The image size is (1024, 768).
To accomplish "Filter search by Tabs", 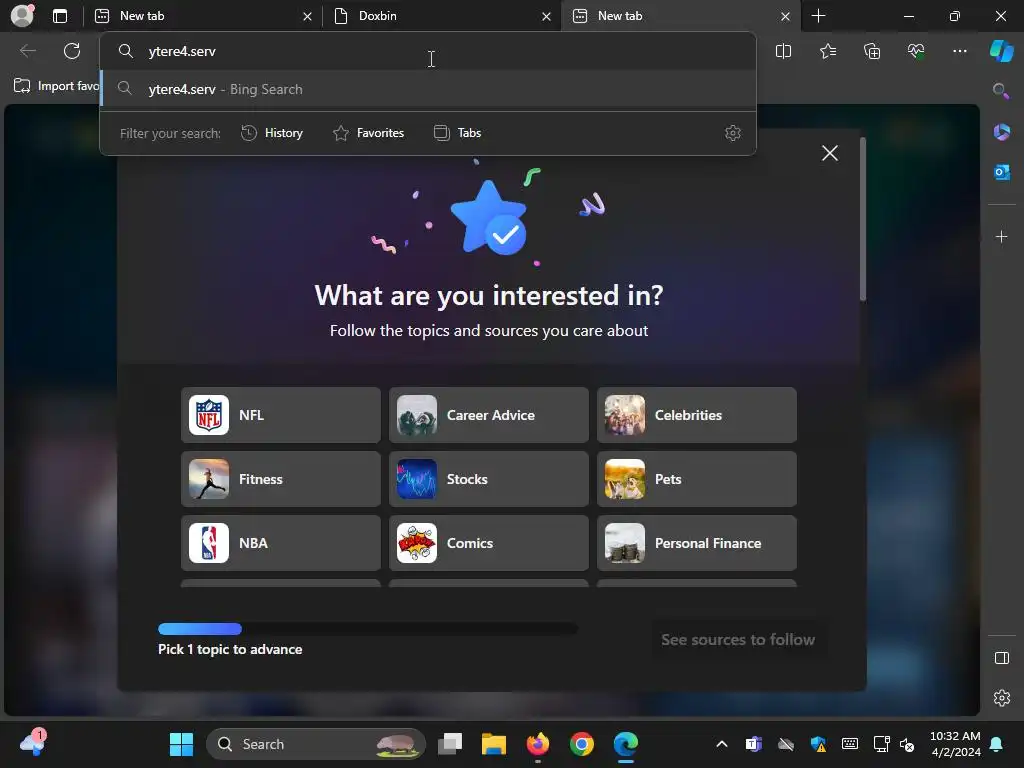I will [457, 133].
